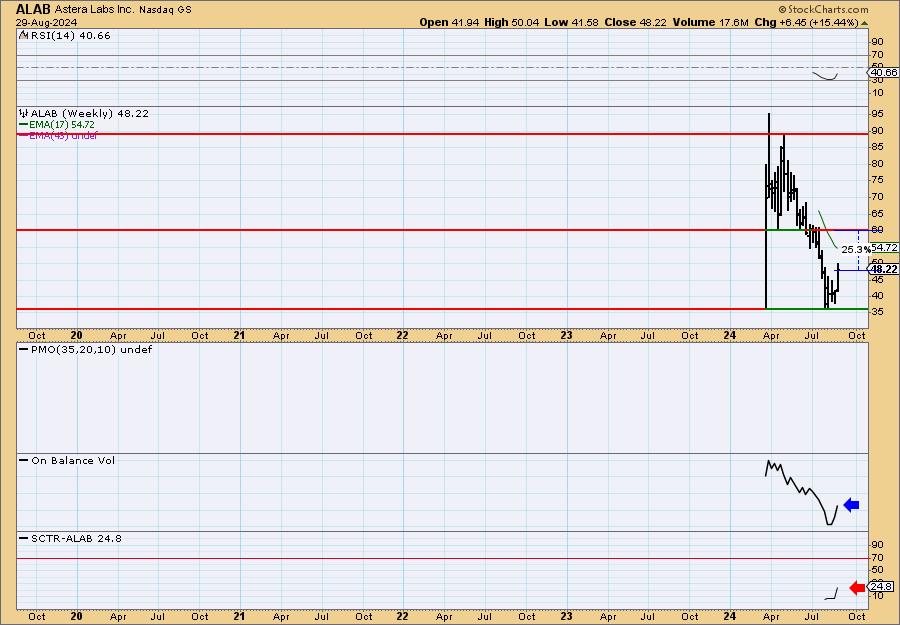Click the RSI(14) 40.66 panel label
Image resolution: width=900 pixels, height=625 pixels.
pos(70,35)
